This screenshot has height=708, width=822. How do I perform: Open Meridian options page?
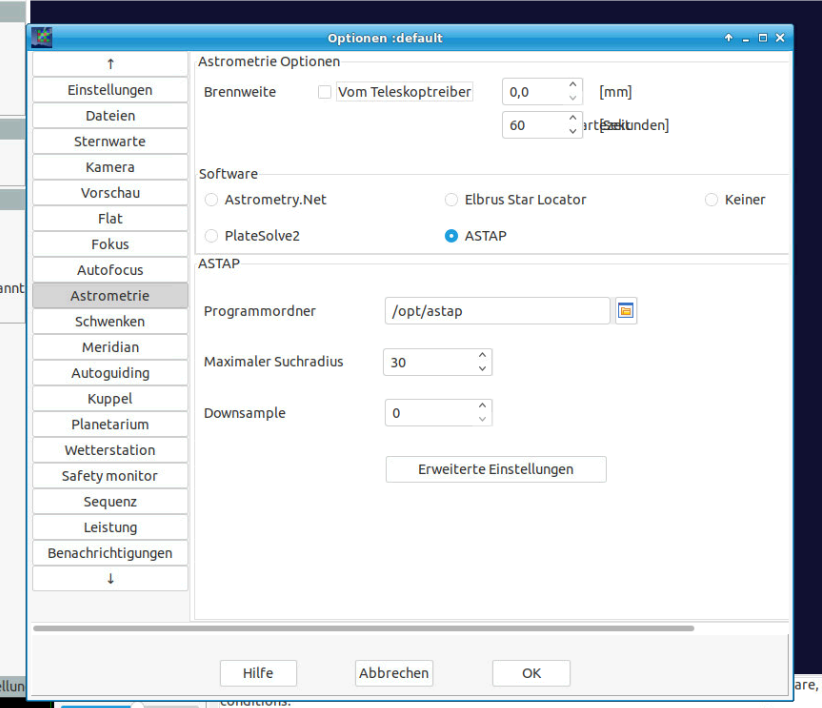(110, 347)
